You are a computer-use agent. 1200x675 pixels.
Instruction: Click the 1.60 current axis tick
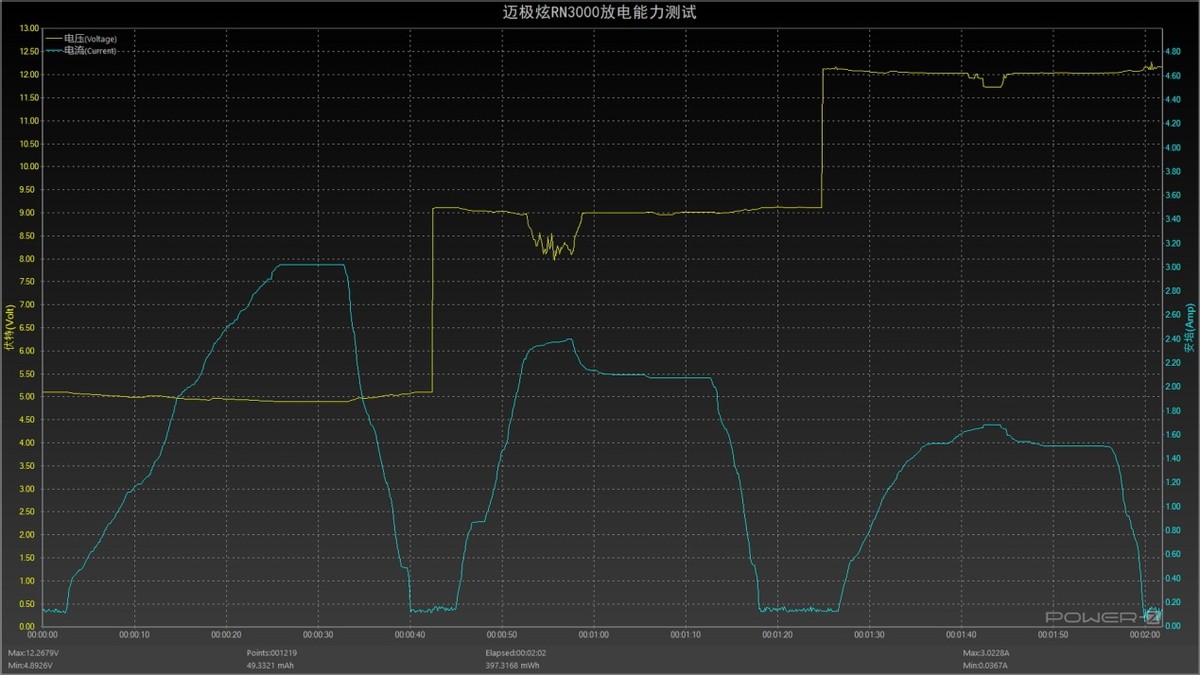[1173, 435]
